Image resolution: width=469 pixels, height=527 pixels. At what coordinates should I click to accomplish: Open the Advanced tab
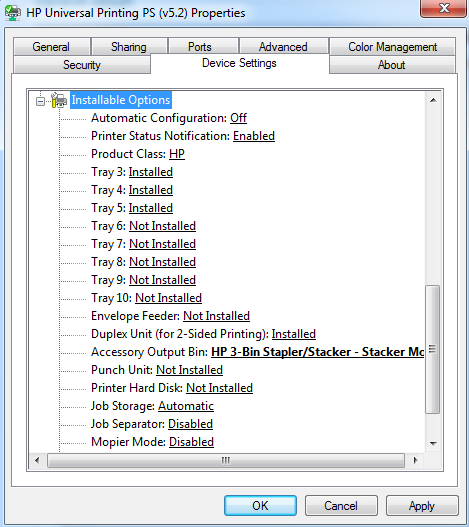[283, 47]
